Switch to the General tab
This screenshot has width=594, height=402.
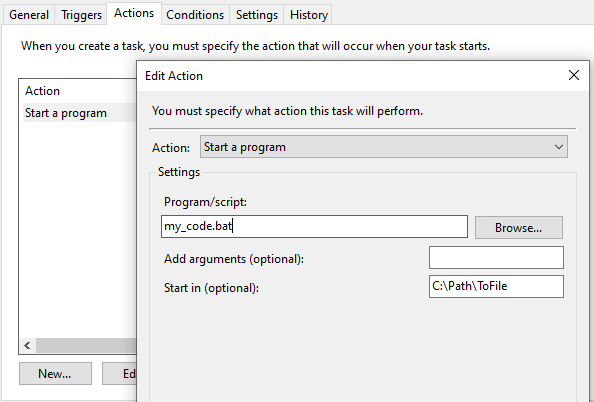pyautogui.click(x=29, y=15)
